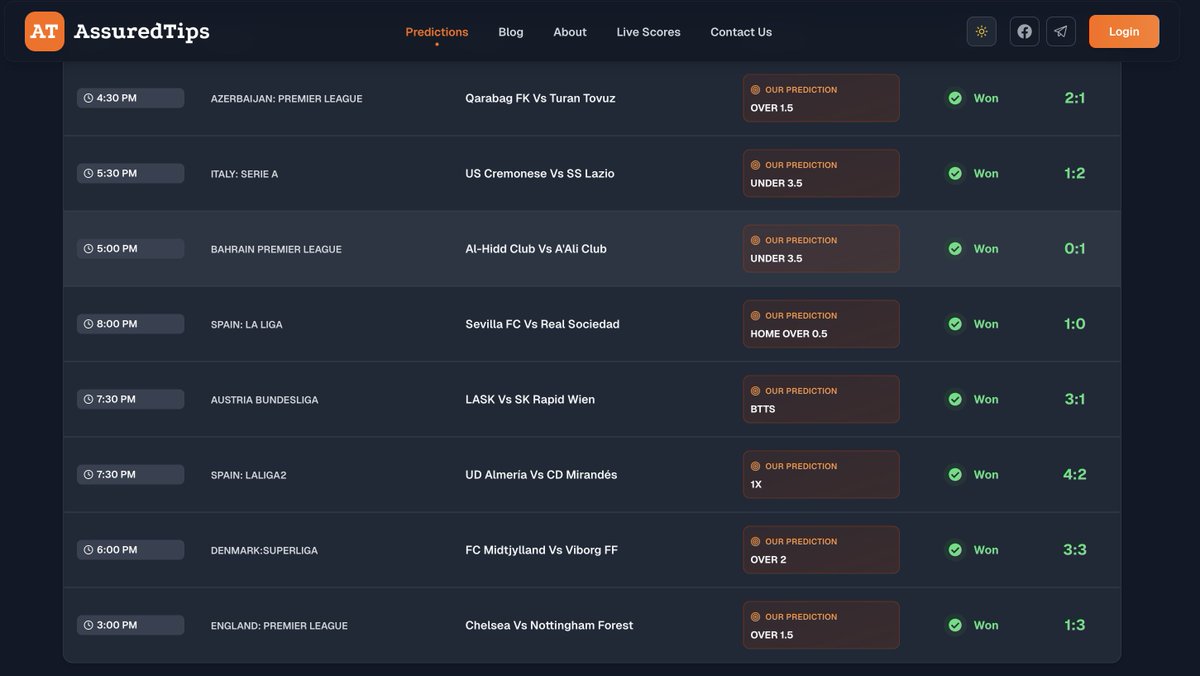Click the 1:2 score
This screenshot has width=1200, height=676.
[x=1075, y=173]
